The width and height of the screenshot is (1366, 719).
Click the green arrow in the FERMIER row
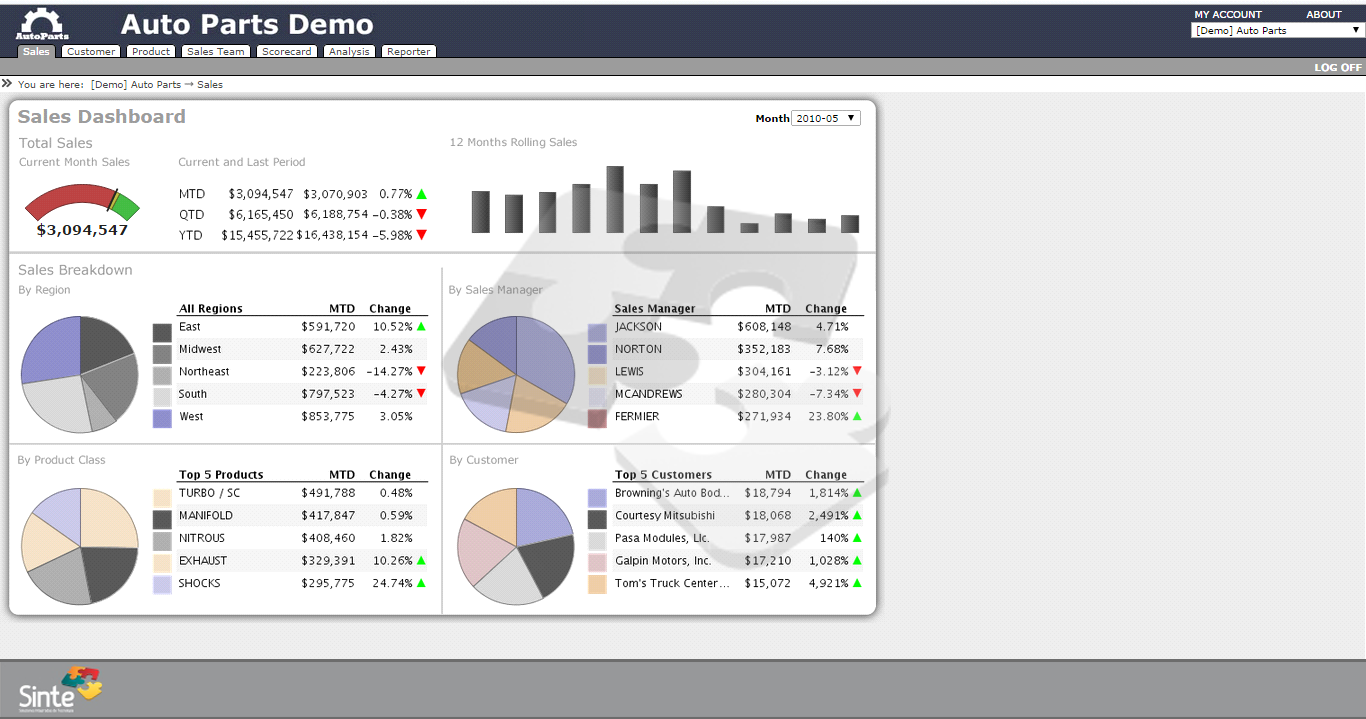(x=857, y=416)
